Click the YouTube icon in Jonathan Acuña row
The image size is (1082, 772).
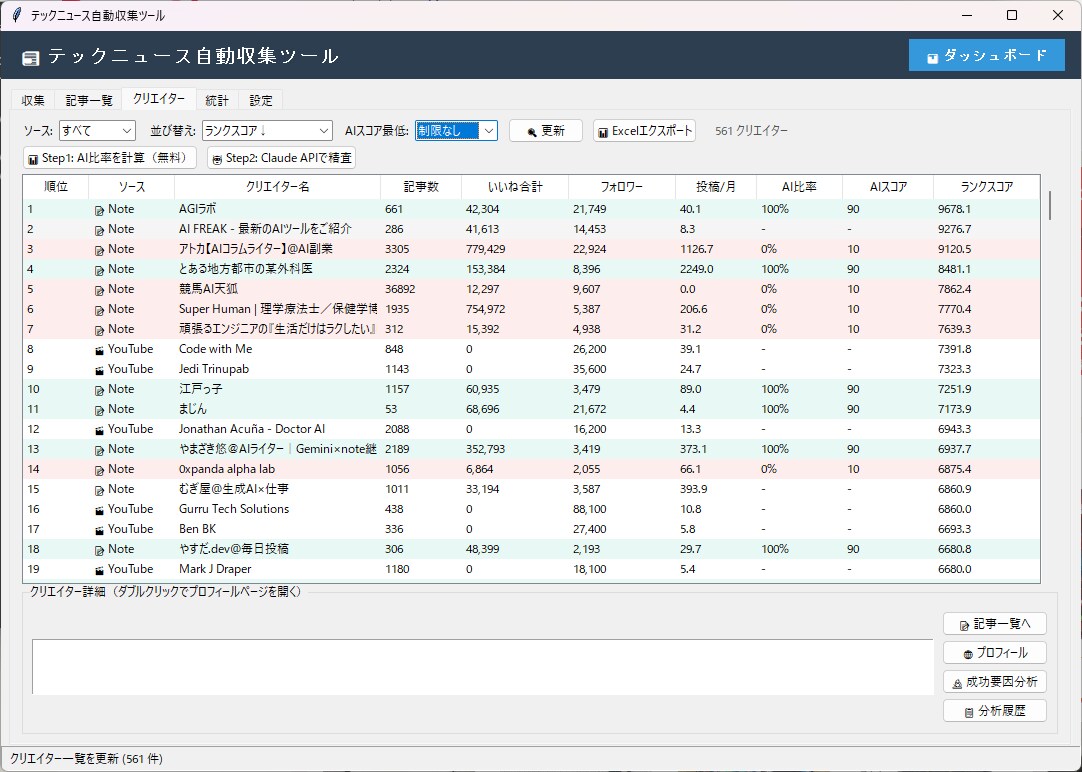click(x=99, y=430)
